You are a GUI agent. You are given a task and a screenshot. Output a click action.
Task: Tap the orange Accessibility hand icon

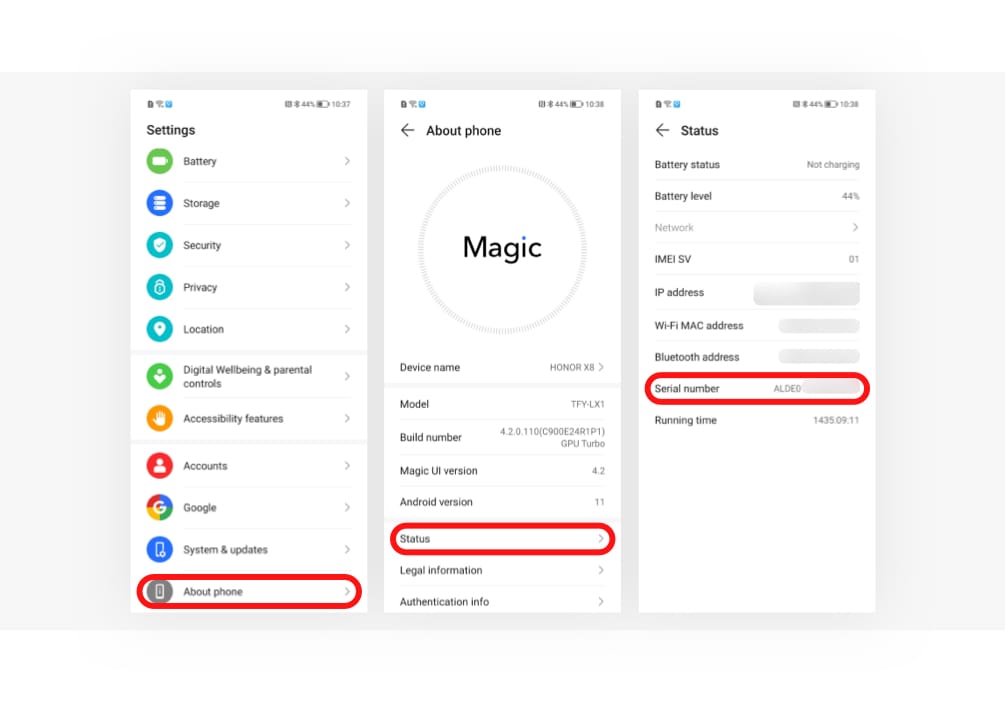point(159,418)
